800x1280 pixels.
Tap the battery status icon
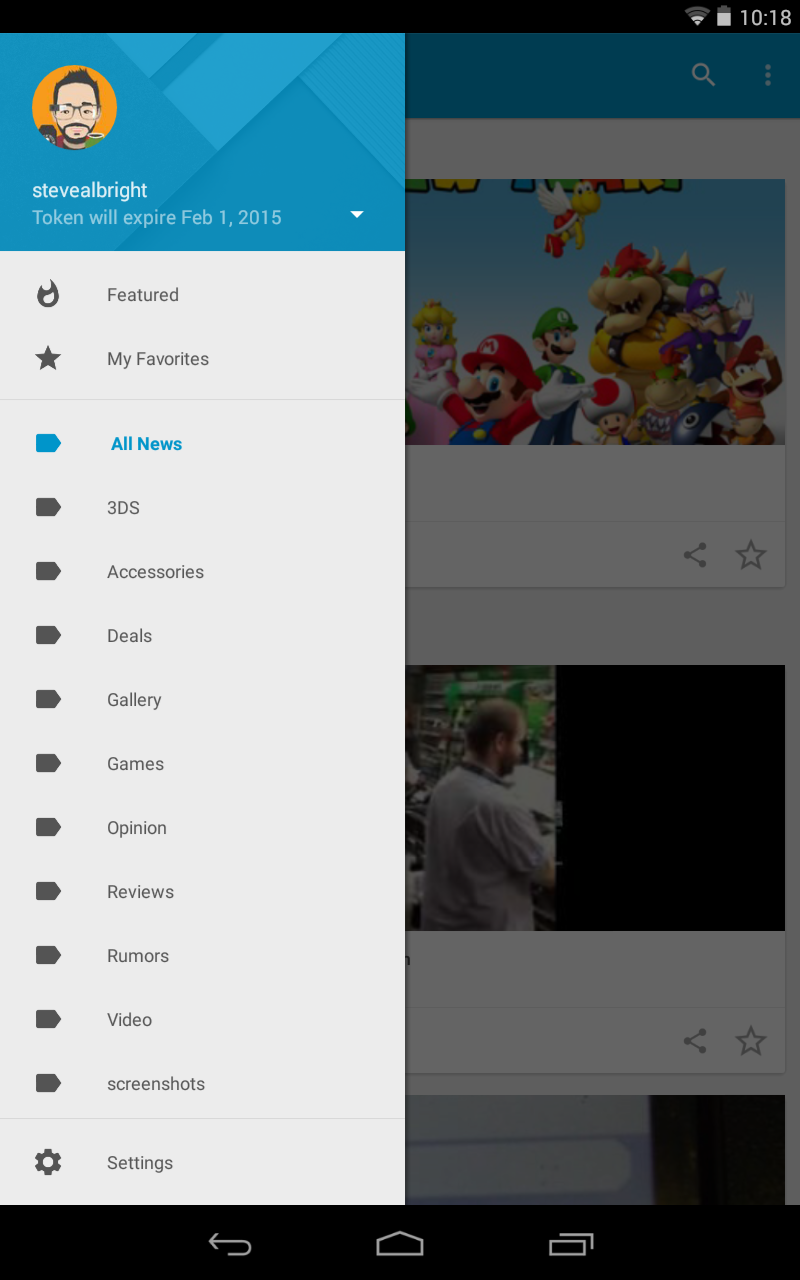pos(724,16)
